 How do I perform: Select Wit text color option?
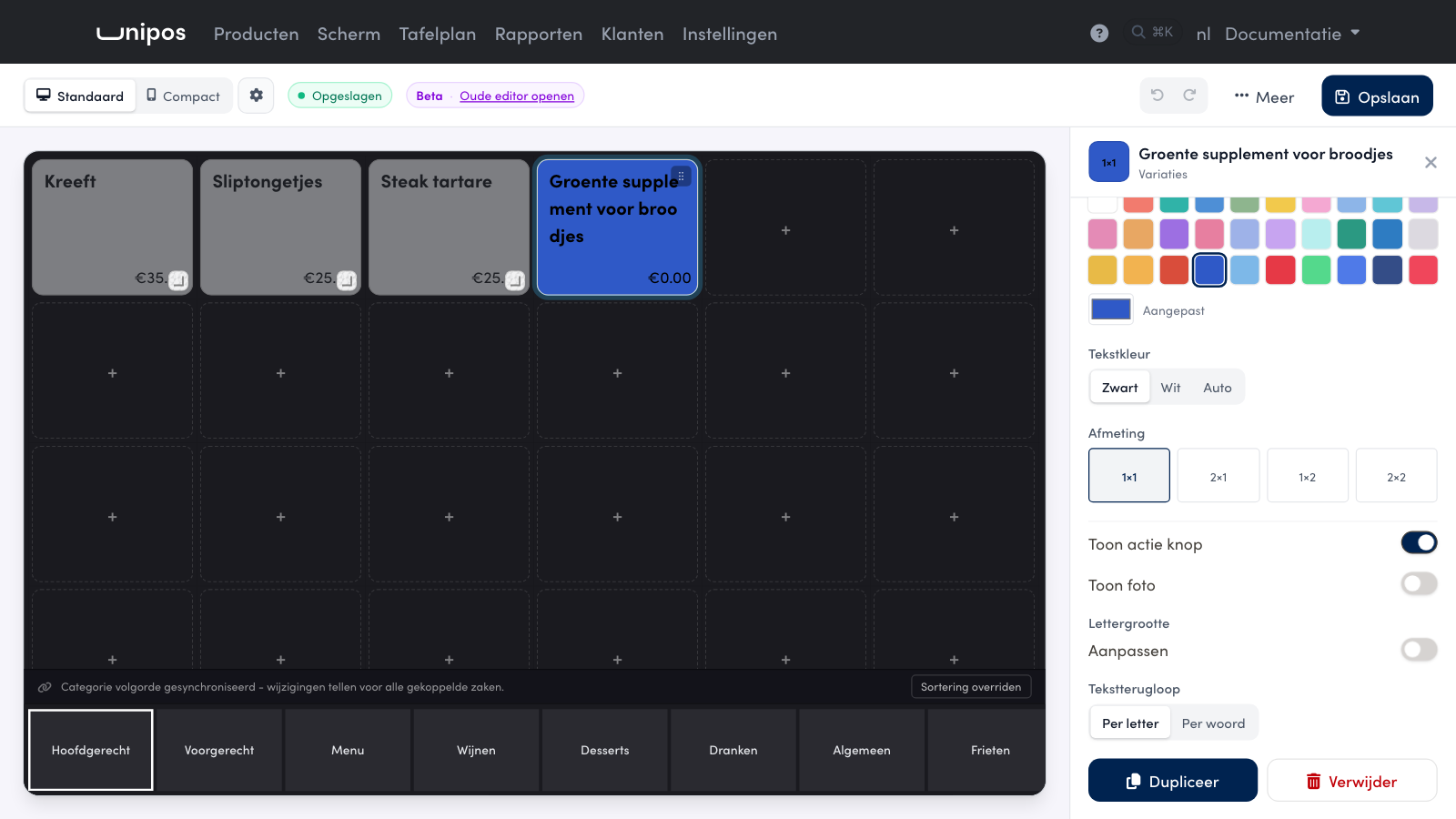click(x=1170, y=388)
